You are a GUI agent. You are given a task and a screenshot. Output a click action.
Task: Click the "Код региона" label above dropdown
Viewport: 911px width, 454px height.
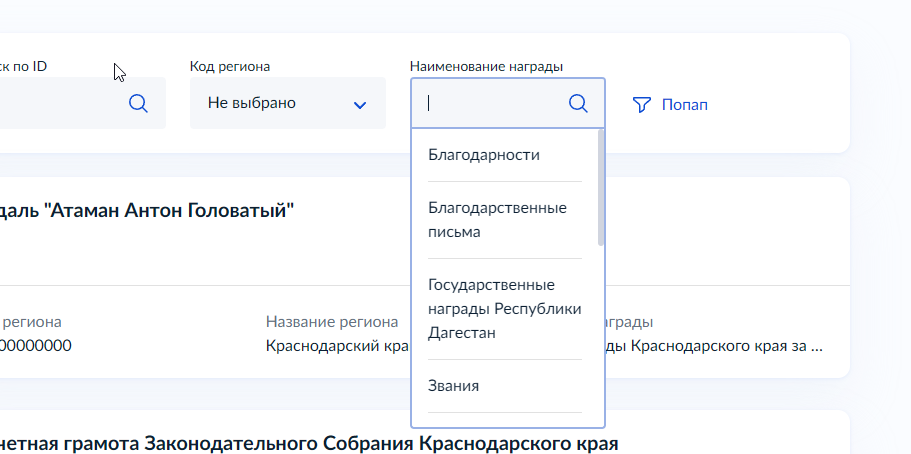[x=230, y=66]
